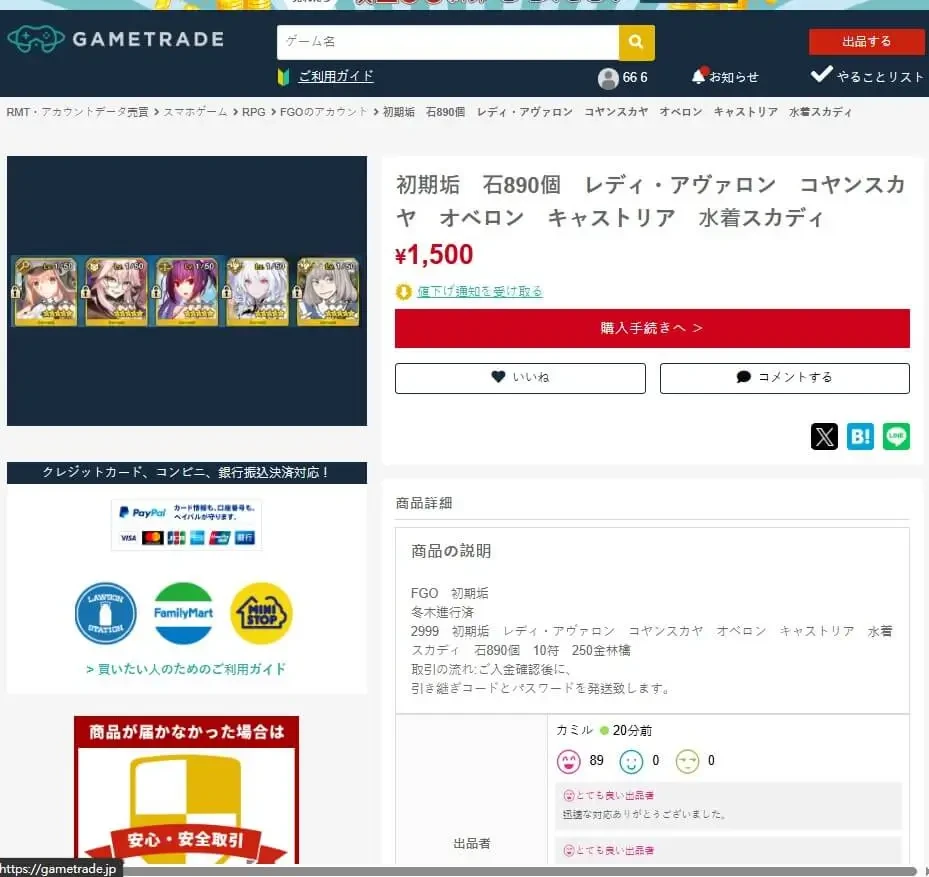Click the FamilyMart logo
Image resolution: width=929 pixels, height=877 pixels.
(x=183, y=613)
